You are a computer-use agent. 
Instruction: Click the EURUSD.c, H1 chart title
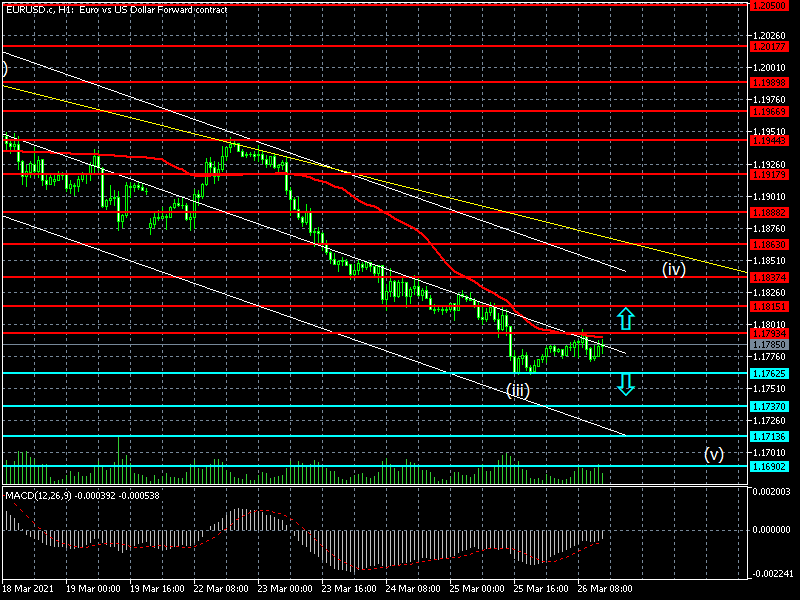pos(116,10)
